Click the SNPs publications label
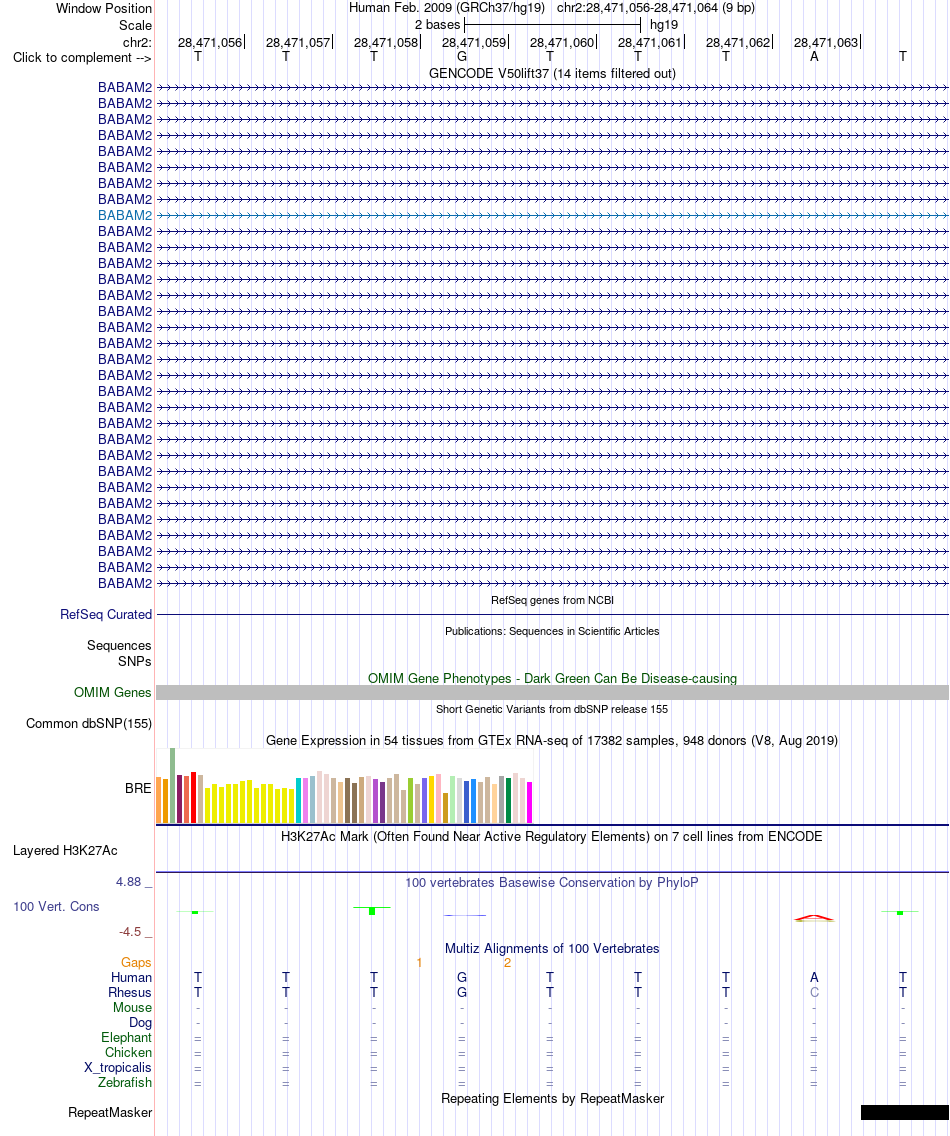 [135, 661]
